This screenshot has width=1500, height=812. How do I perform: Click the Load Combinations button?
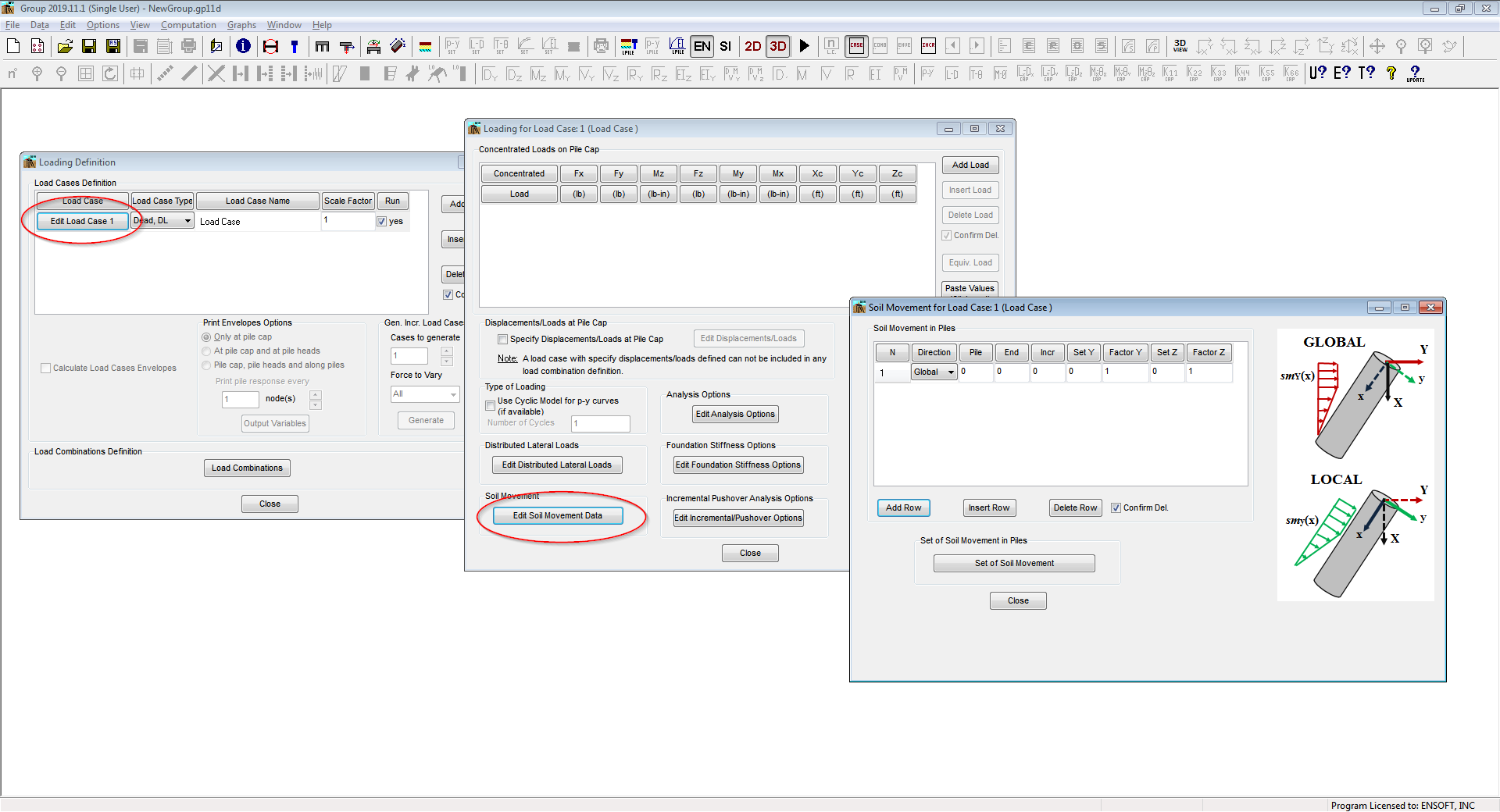coord(247,468)
